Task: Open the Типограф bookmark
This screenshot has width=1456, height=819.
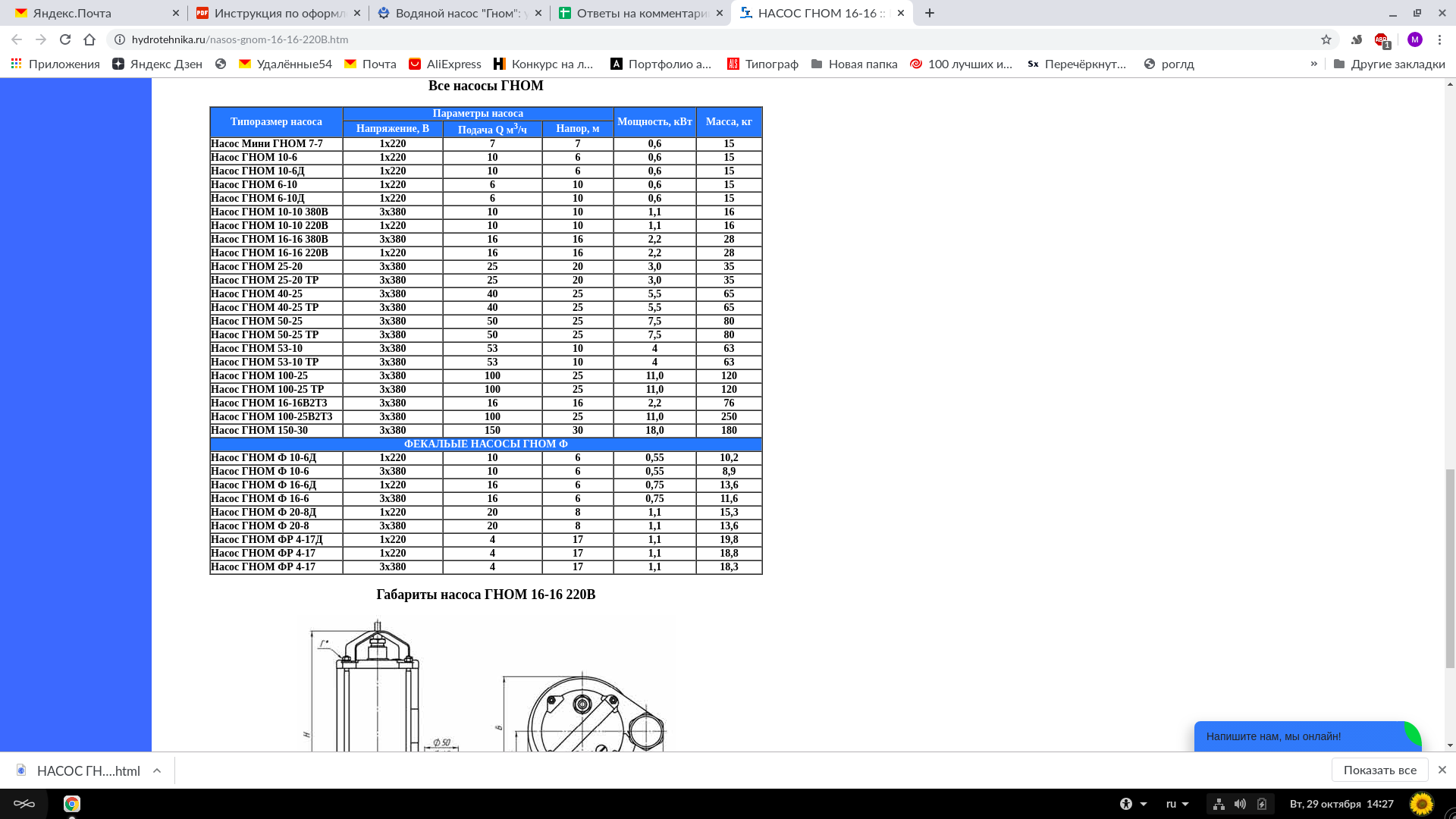Action: [763, 64]
